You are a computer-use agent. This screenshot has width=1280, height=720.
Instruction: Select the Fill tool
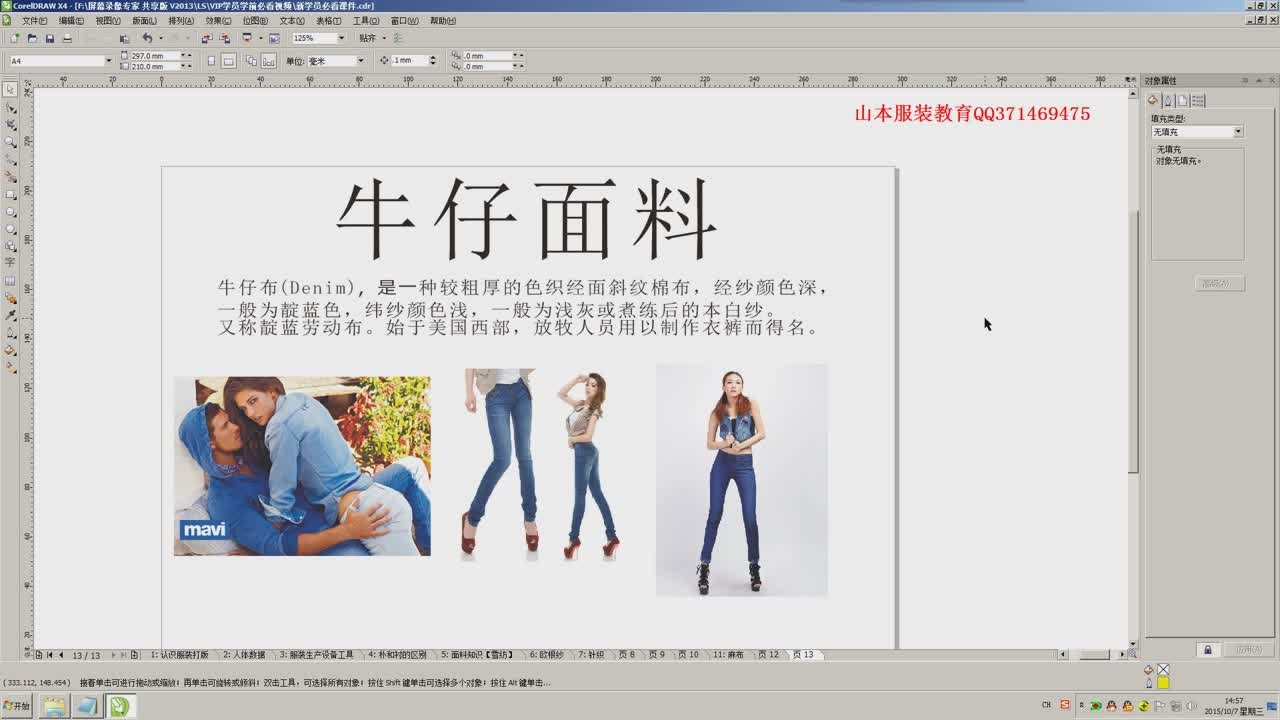(11, 351)
